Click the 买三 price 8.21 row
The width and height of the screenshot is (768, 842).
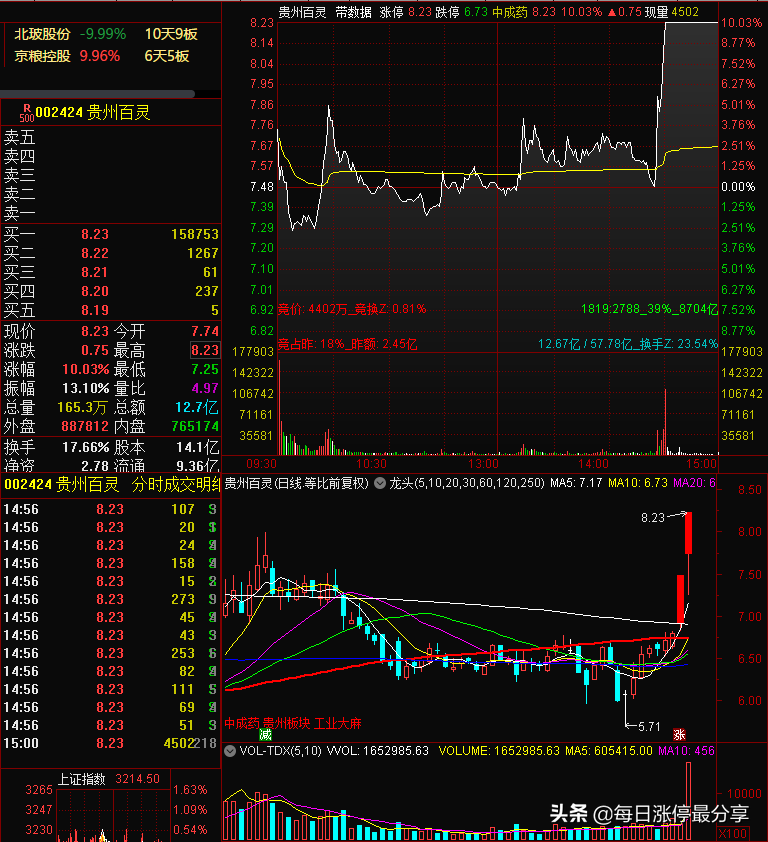pyautogui.click(x=111, y=273)
